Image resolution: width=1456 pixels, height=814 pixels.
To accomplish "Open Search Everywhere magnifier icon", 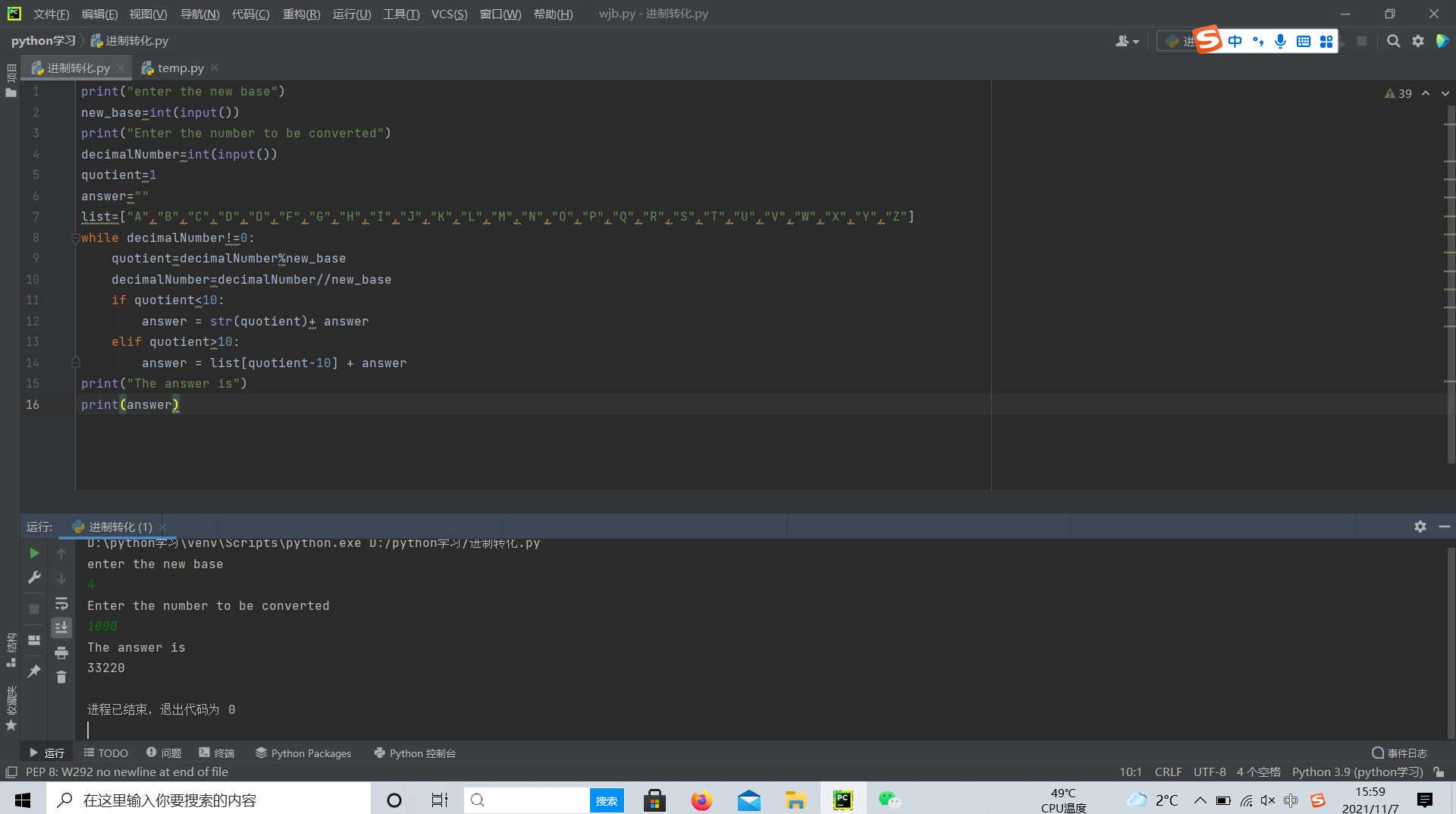I will tap(1393, 41).
